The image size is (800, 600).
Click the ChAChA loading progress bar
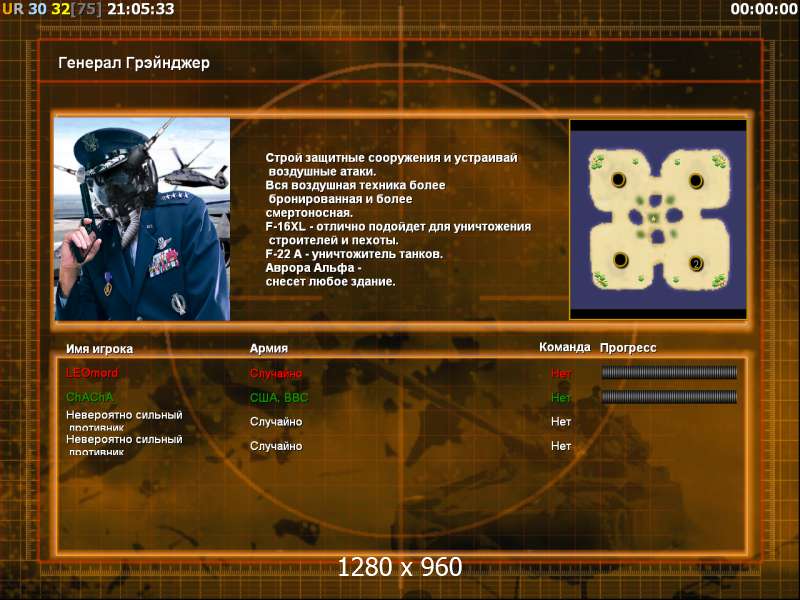click(669, 396)
